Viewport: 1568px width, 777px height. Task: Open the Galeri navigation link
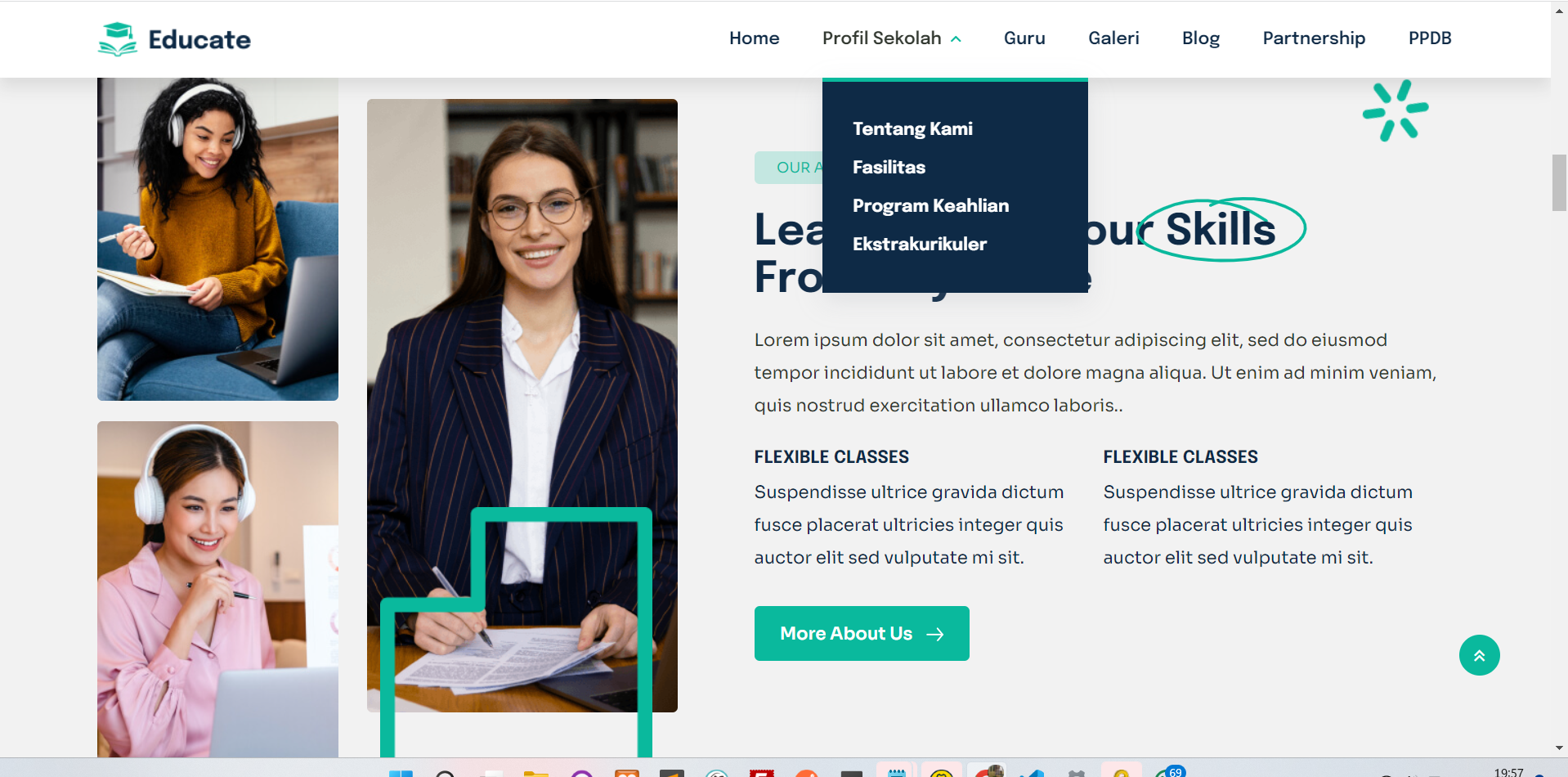point(1113,38)
